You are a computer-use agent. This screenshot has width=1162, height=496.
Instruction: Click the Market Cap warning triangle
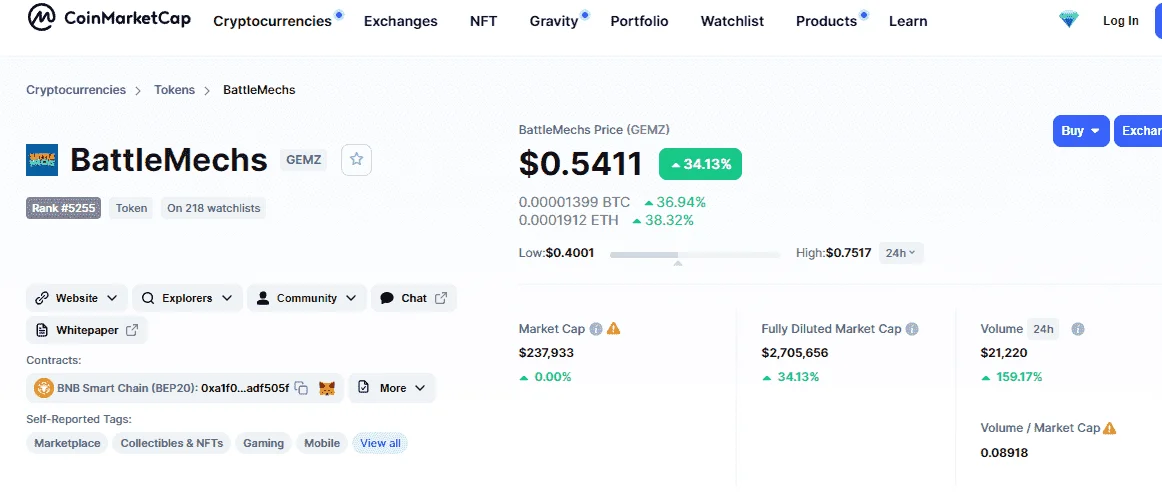614,328
